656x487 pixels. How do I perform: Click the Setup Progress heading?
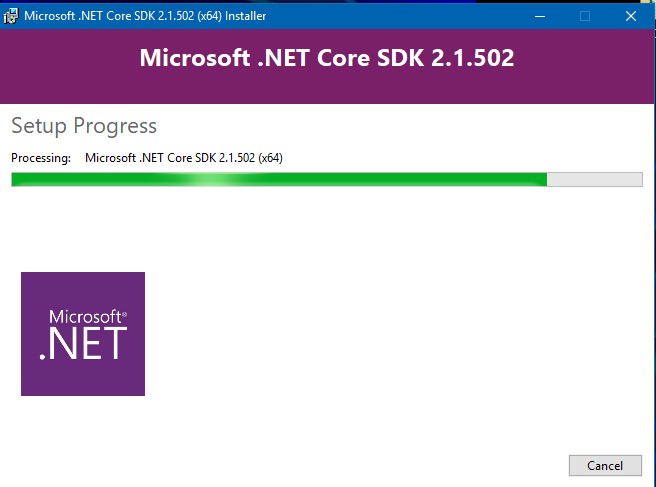(84, 126)
